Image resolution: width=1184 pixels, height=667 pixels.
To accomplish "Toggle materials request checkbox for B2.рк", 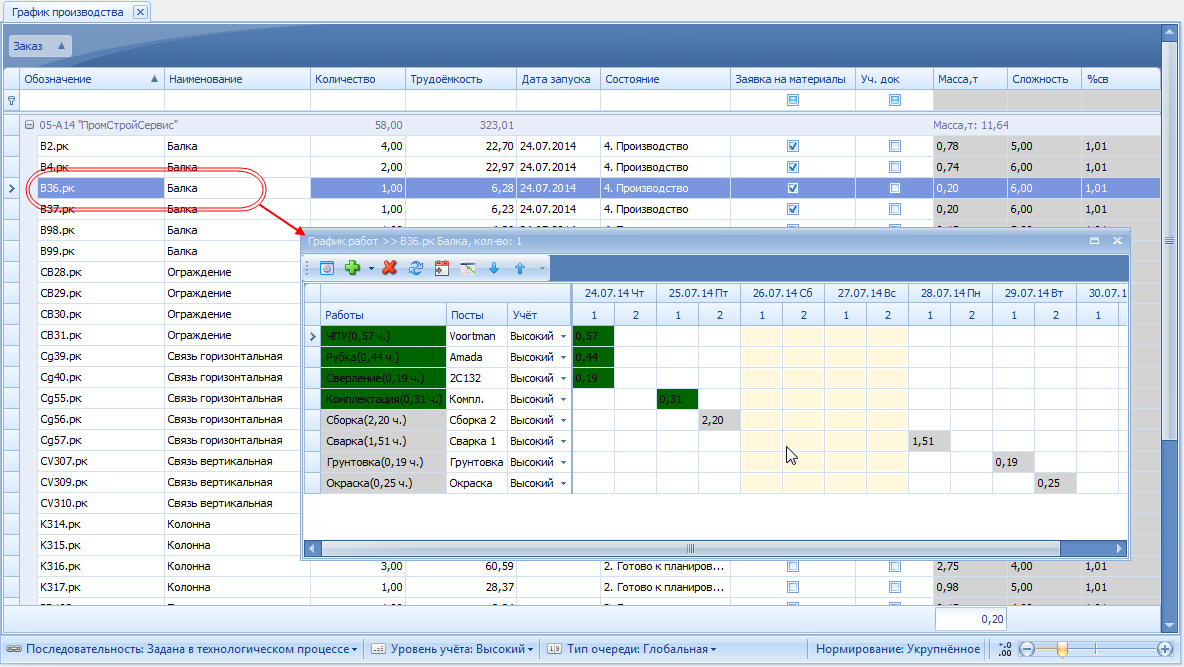I will pyautogui.click(x=793, y=146).
